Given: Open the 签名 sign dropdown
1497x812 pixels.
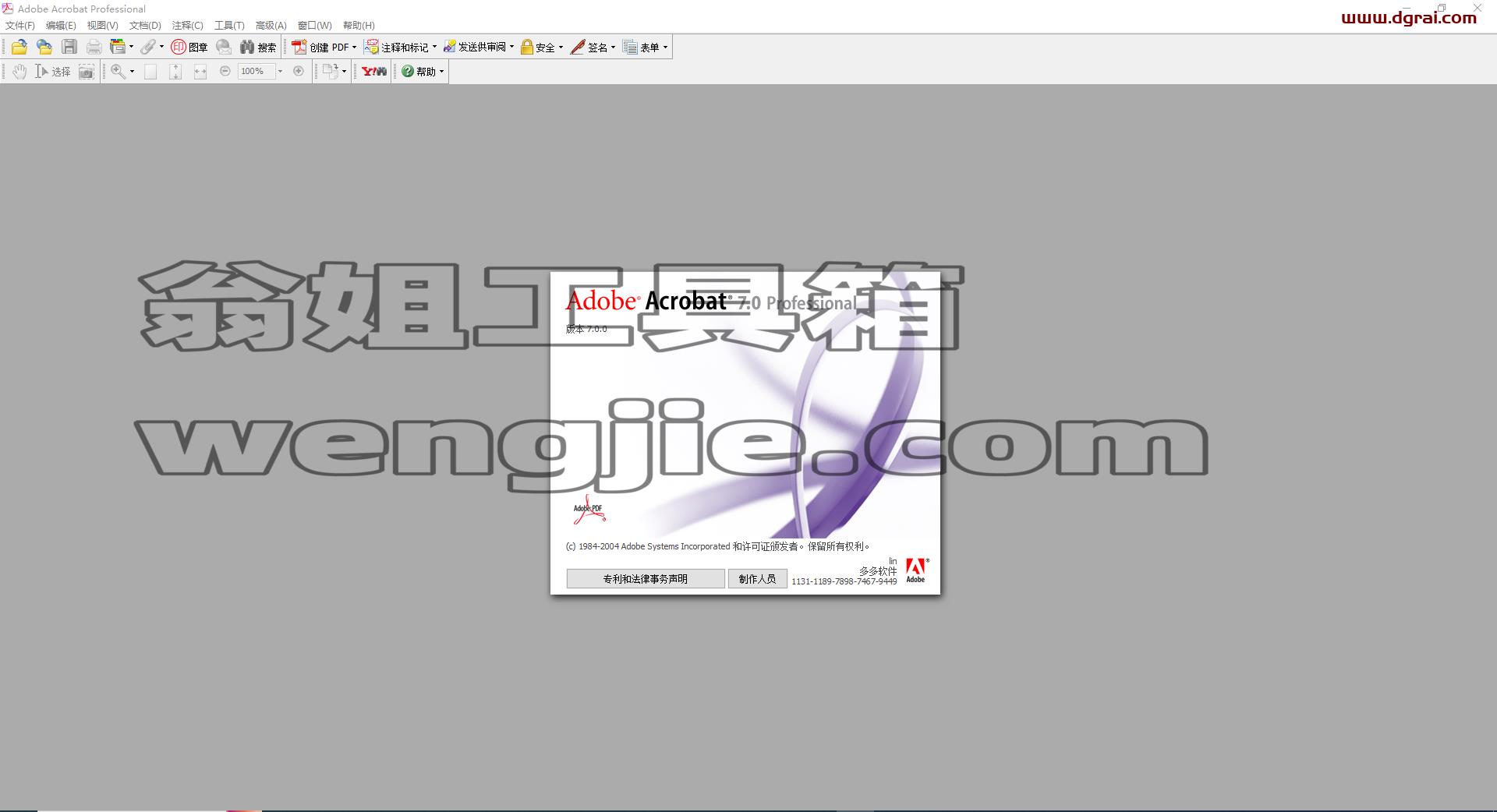Looking at the screenshot, I should (x=593, y=48).
